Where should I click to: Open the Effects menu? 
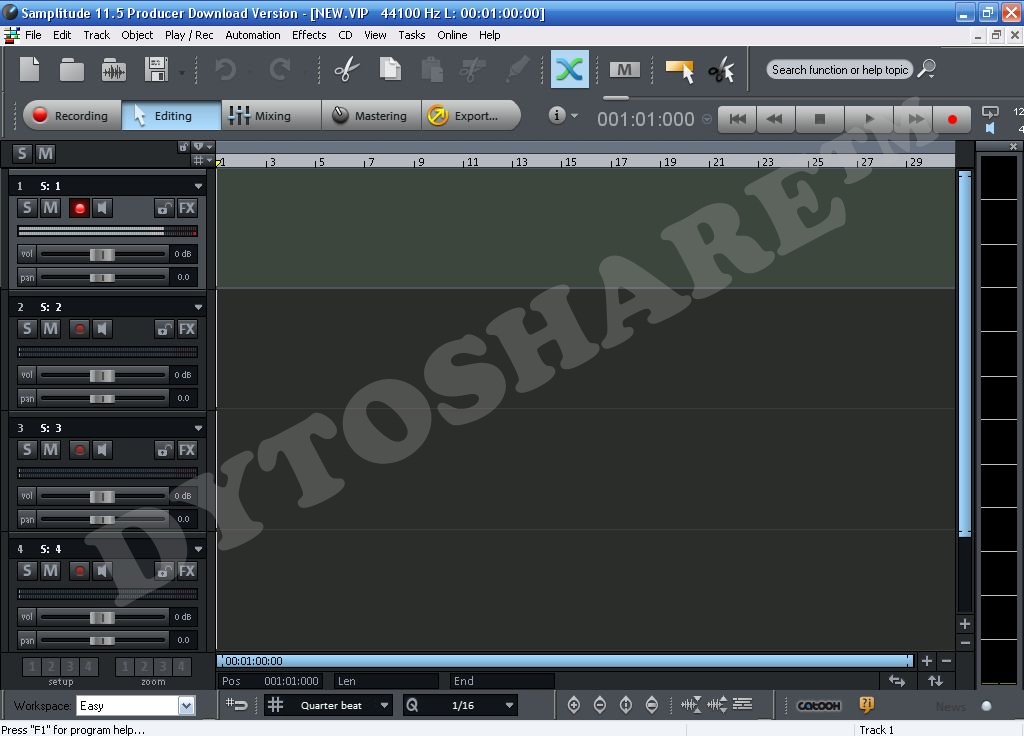coord(309,35)
